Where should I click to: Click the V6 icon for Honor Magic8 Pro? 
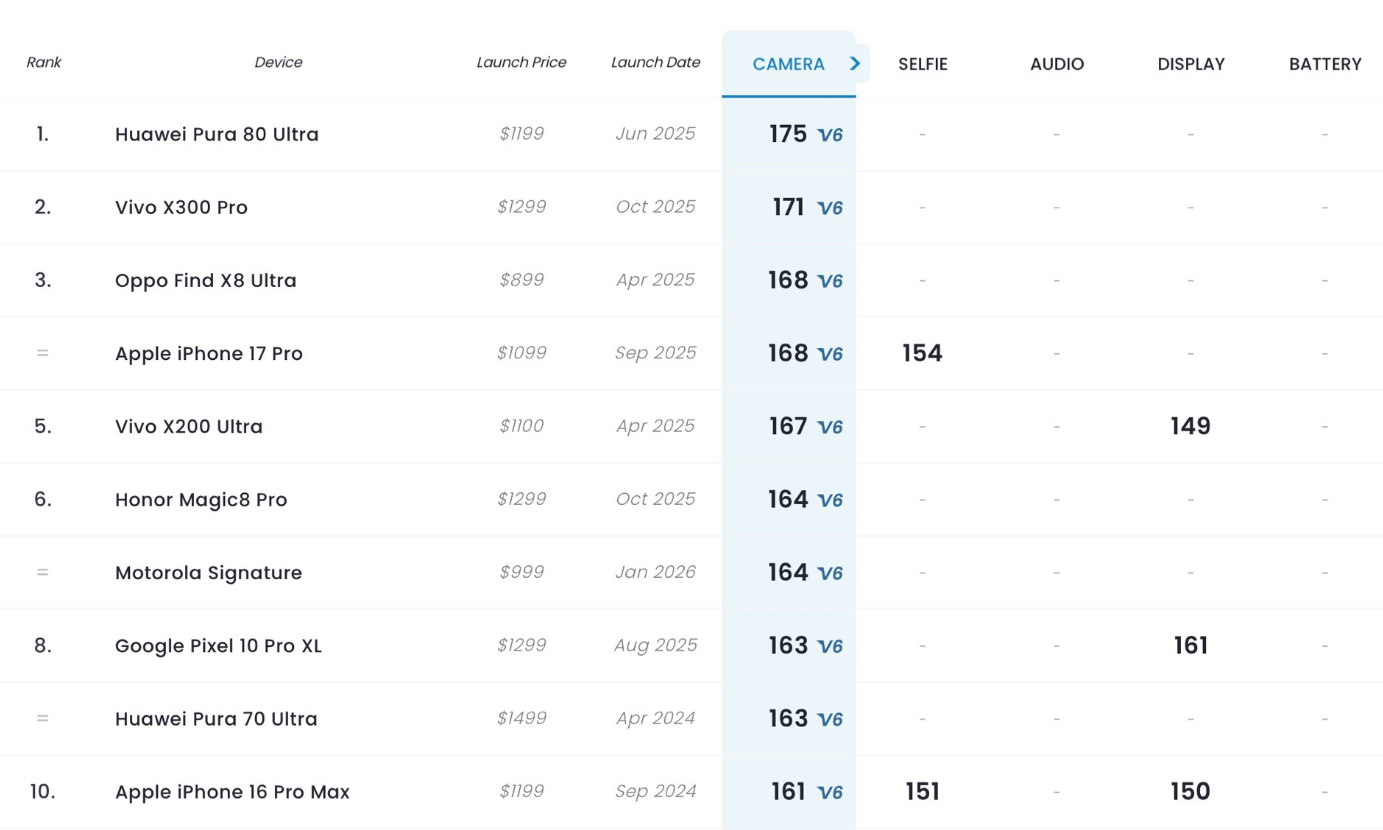[830, 500]
